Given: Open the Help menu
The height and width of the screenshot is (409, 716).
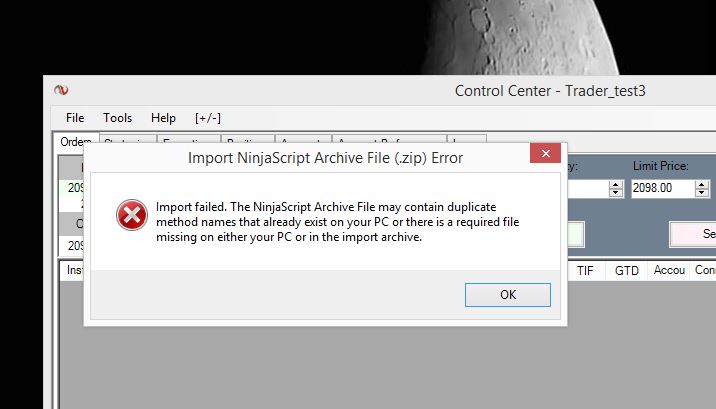Looking at the screenshot, I should click(163, 118).
